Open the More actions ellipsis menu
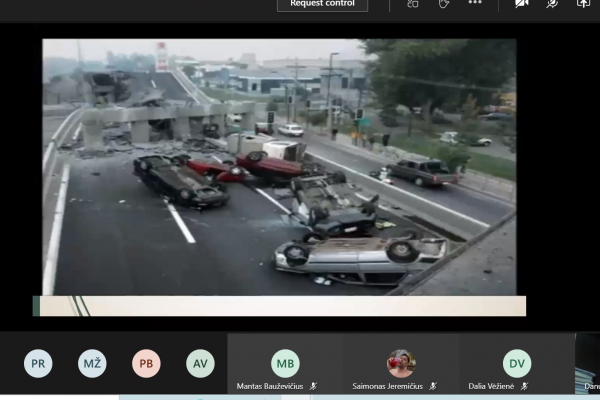This screenshot has height=400, width=600. (x=475, y=2)
